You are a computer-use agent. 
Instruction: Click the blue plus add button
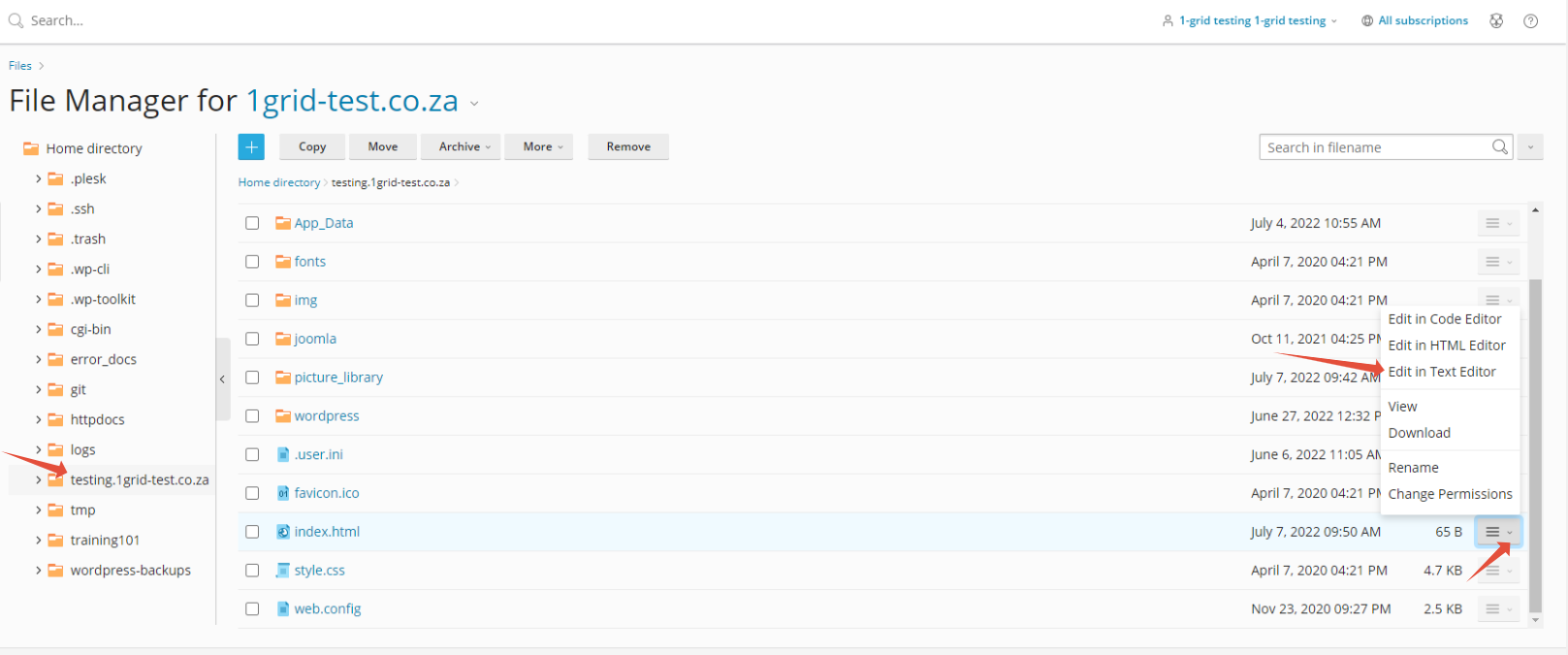tap(251, 147)
